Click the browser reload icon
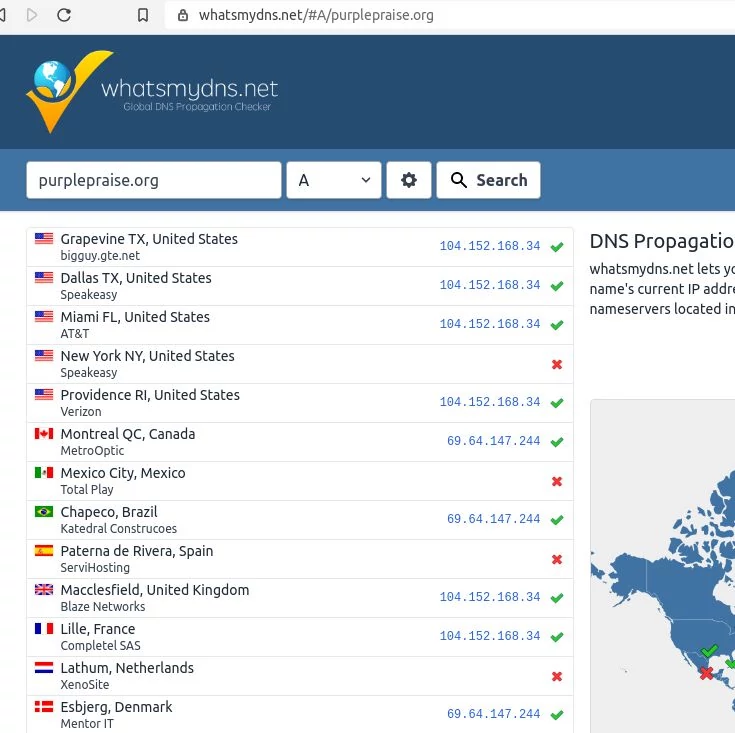The image size is (735, 733). point(64,15)
